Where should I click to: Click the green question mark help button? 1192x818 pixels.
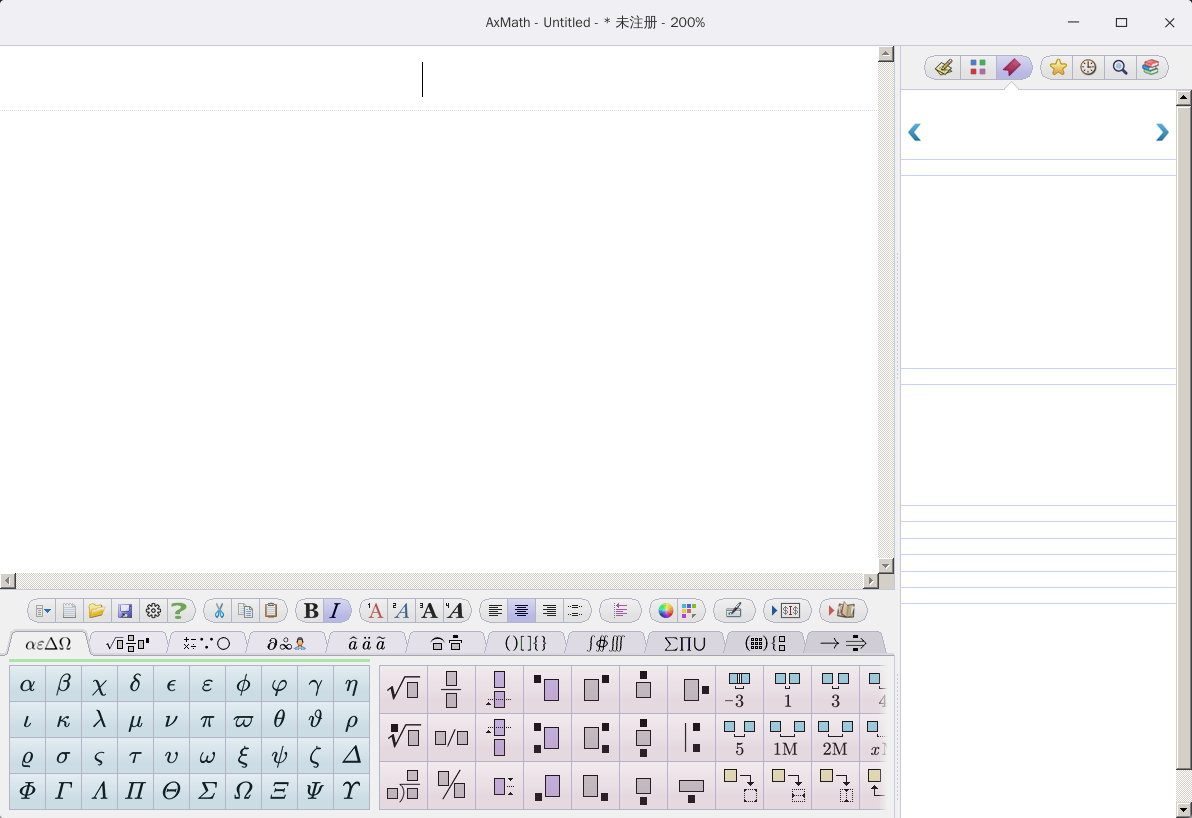pos(179,611)
